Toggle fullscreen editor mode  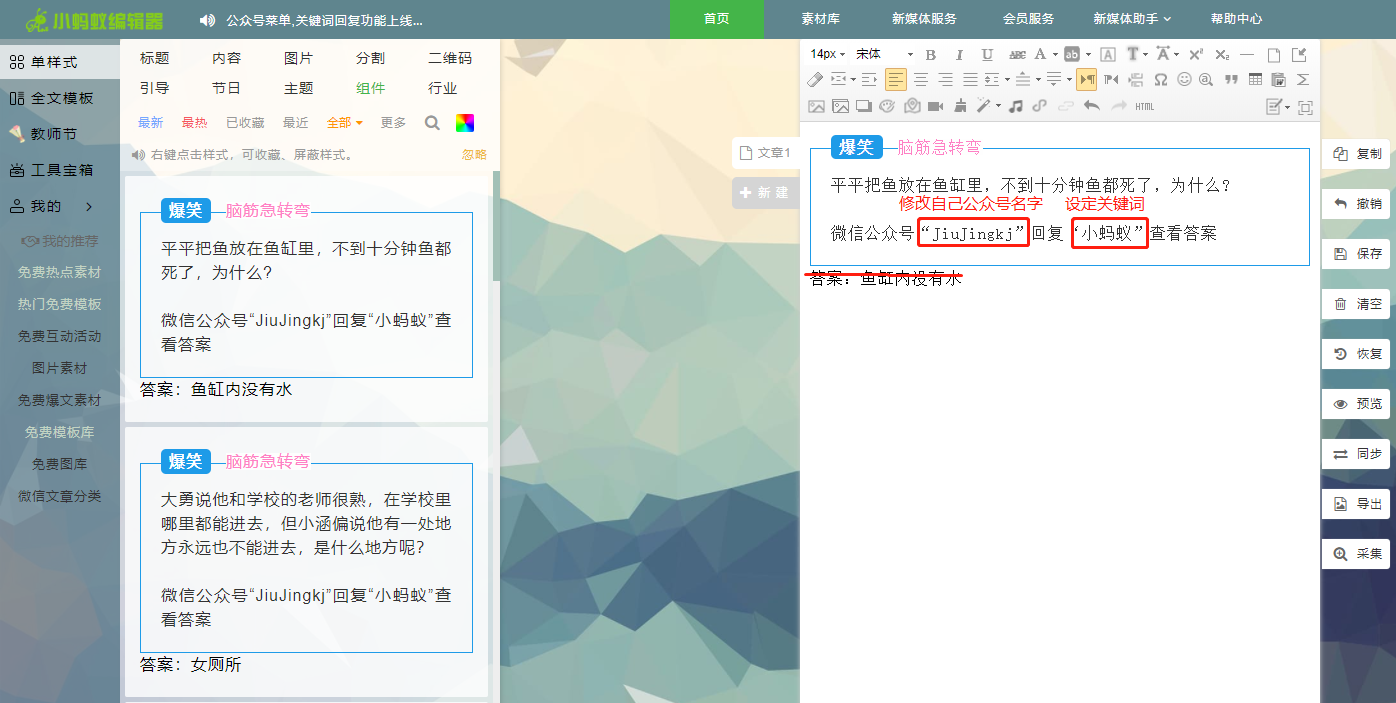pos(1305,107)
